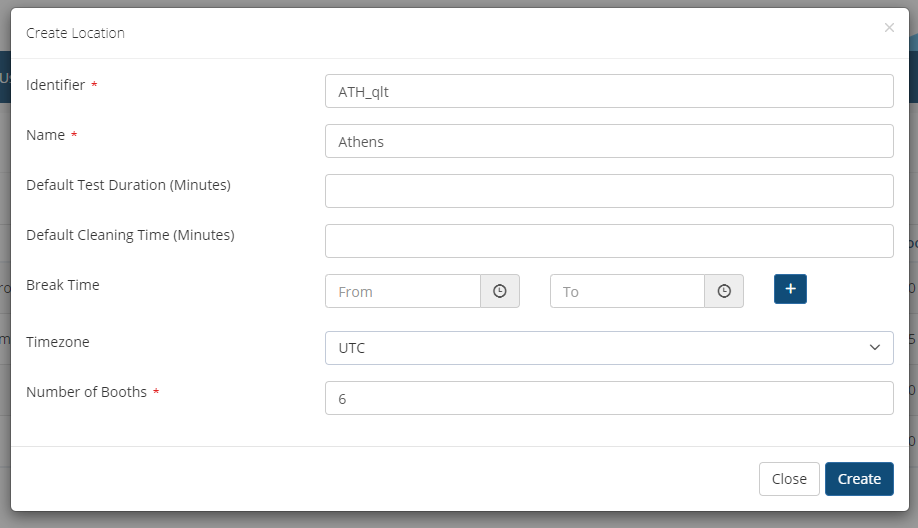The image size is (918, 528).
Task: Click the Break Time label text
Action: click(63, 285)
